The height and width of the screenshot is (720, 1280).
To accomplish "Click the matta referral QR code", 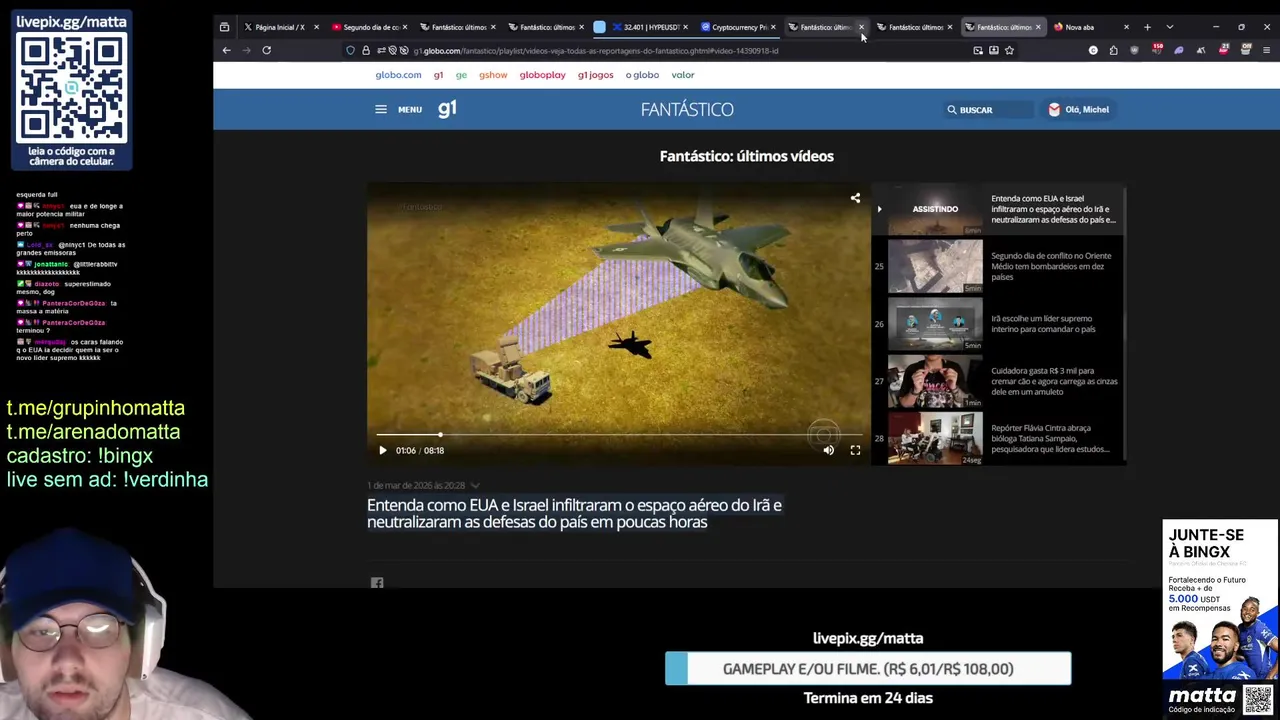I will coord(1259,700).
